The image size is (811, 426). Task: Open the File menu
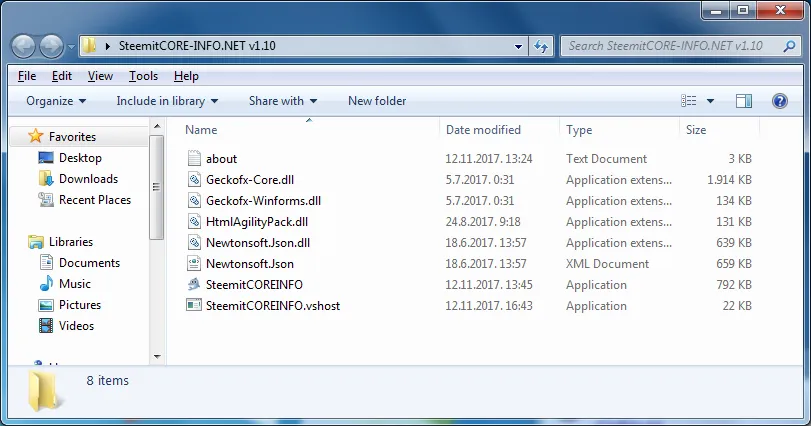pos(27,76)
